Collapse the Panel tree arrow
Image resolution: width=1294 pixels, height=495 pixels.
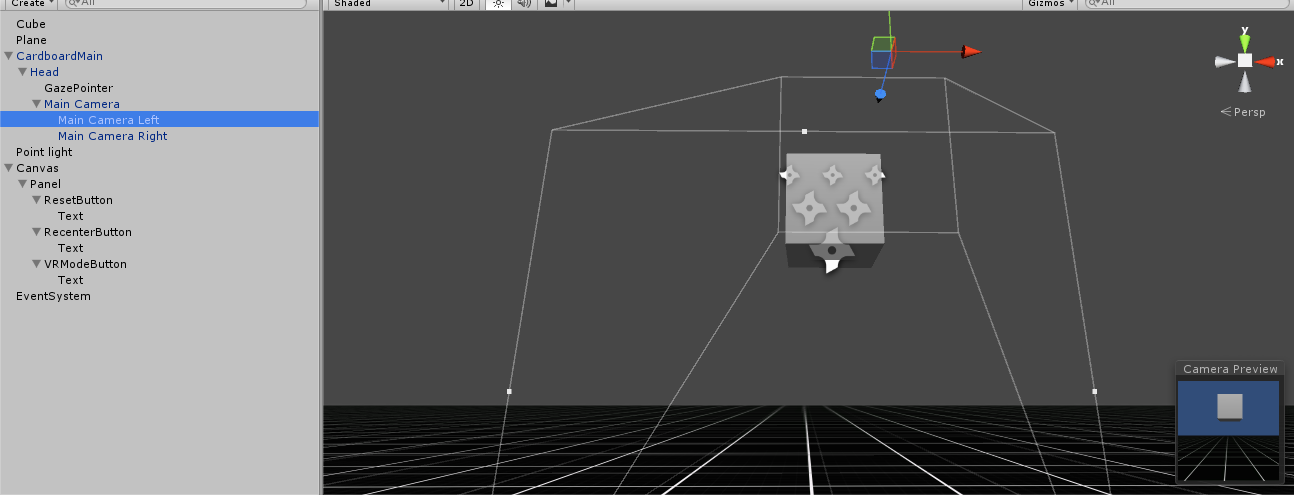point(23,184)
